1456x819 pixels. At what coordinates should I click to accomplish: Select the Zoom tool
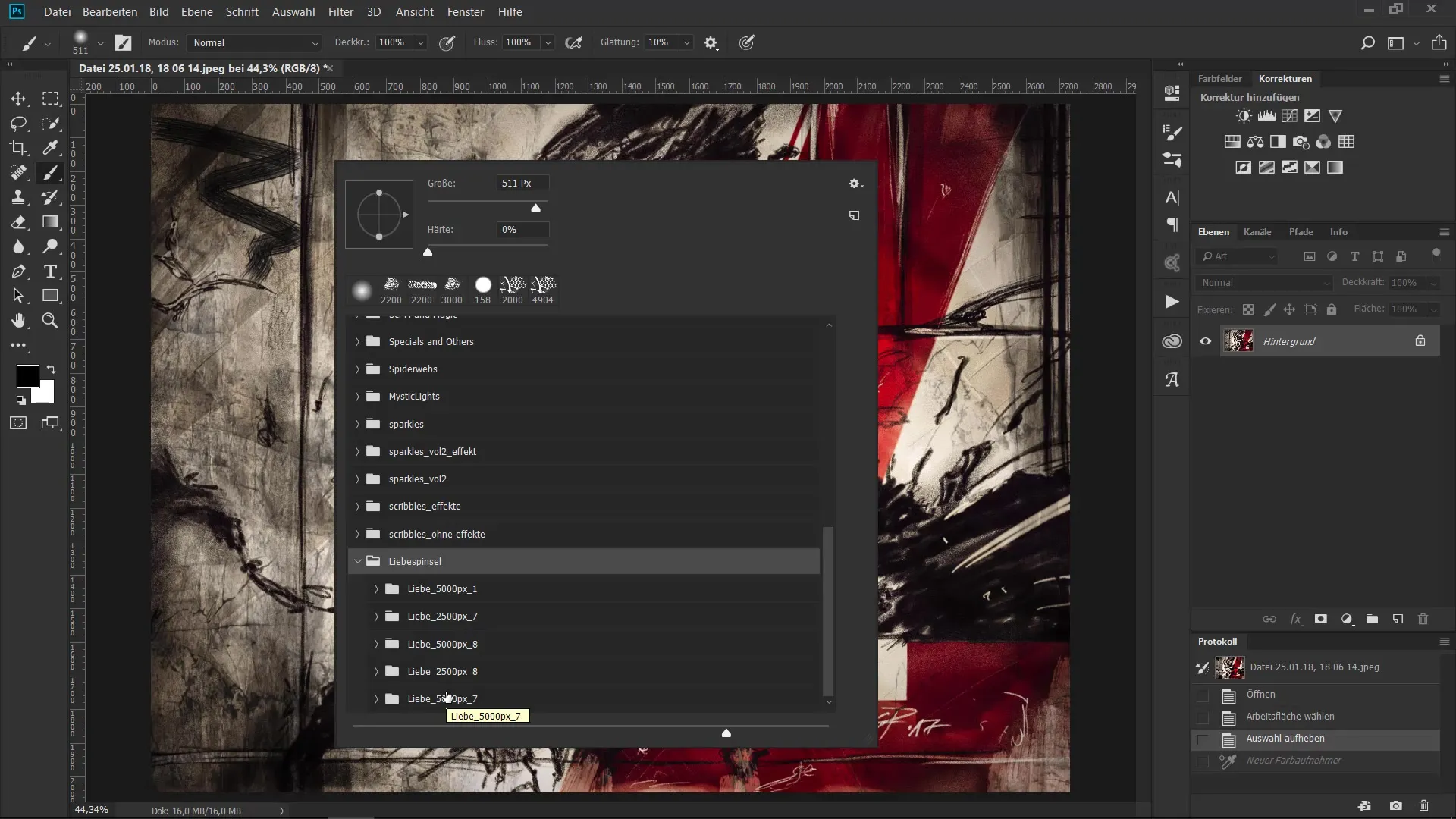click(x=50, y=321)
